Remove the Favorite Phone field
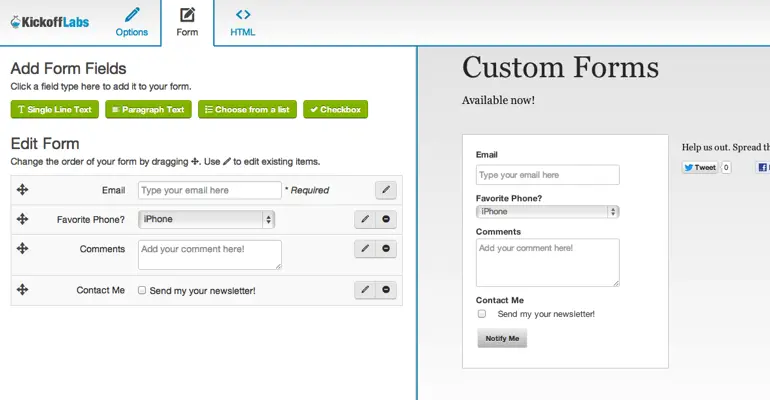Screen dimensions: 770x400 coord(386,219)
